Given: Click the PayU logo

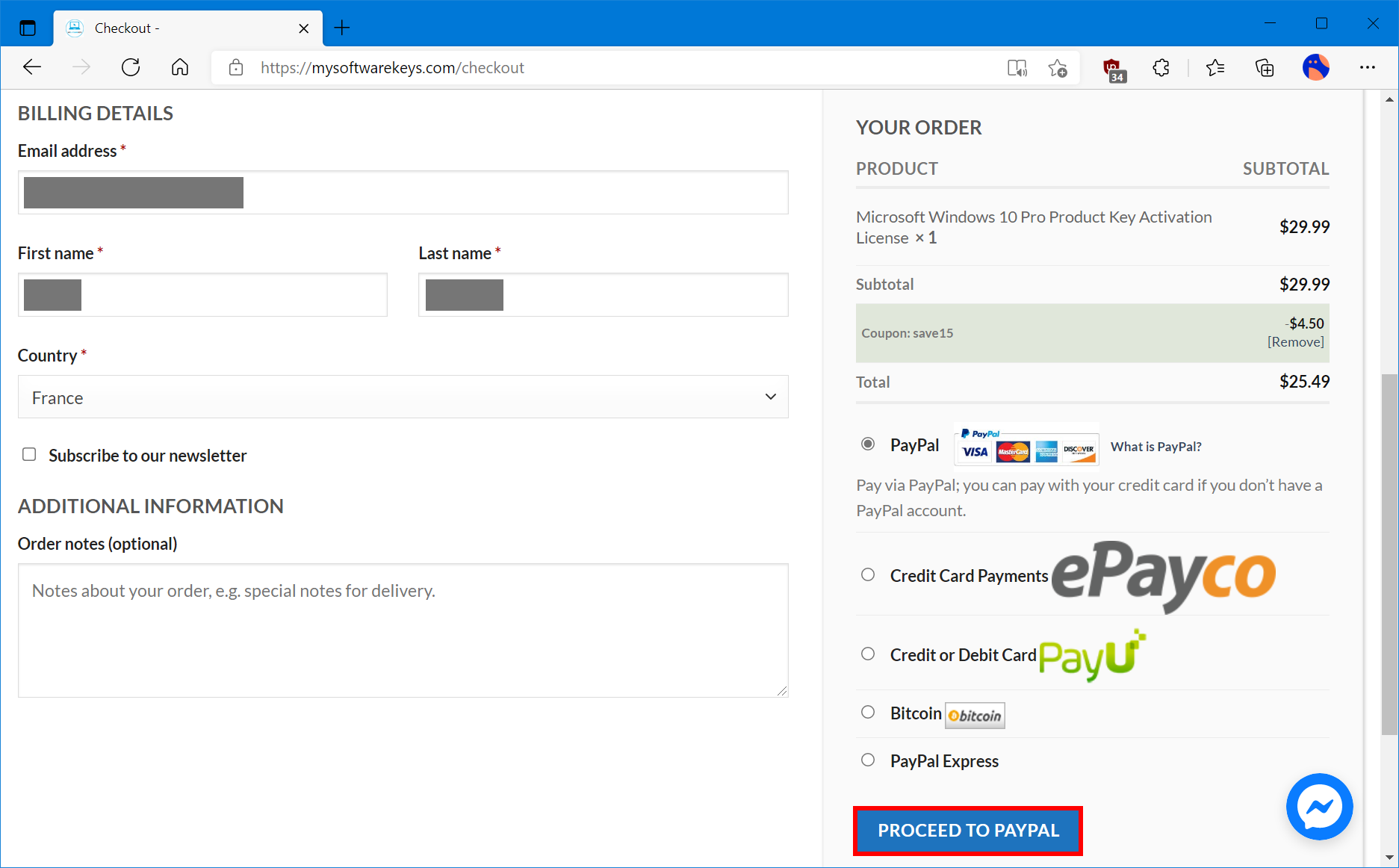Looking at the screenshot, I should (1092, 655).
